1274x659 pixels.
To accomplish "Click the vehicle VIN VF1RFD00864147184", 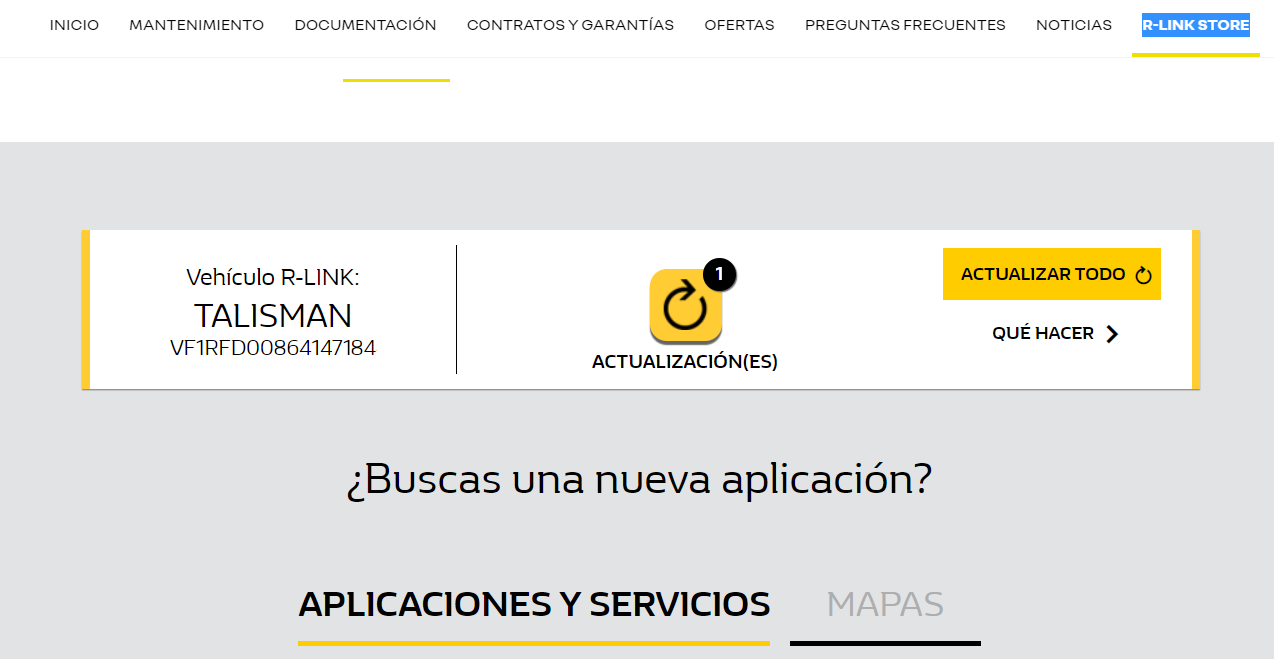I will [273, 348].
